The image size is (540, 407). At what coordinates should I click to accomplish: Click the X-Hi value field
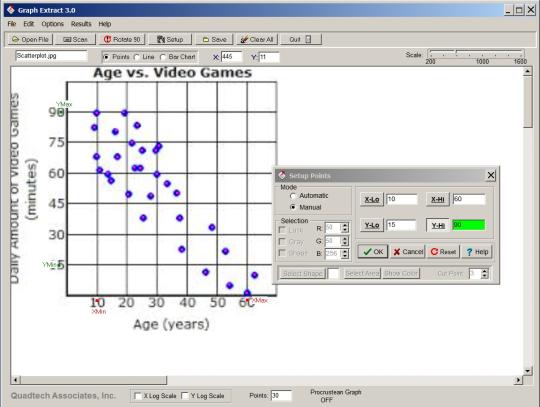coord(469,199)
